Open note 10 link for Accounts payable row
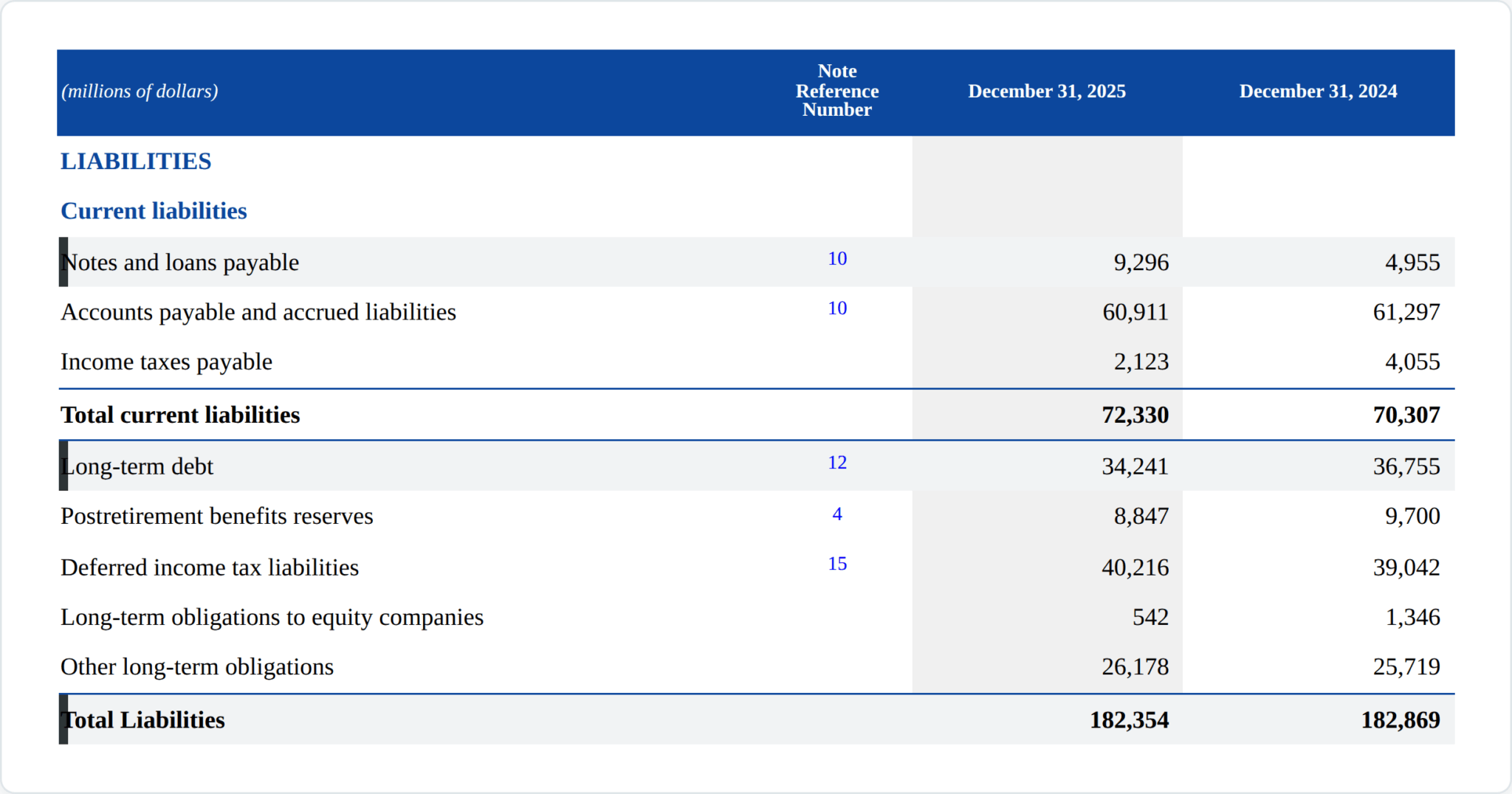Screen dimensions: 1512x794 (836, 308)
